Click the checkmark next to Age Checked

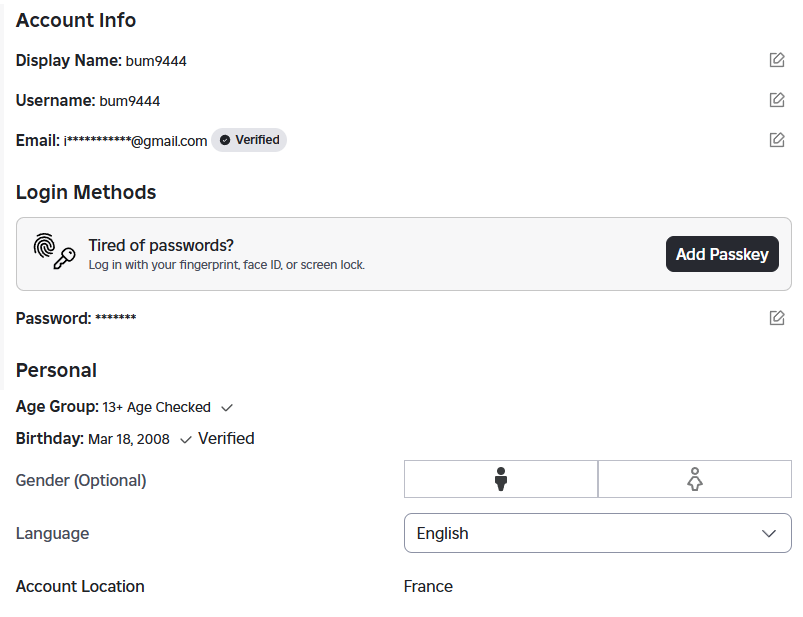pyautogui.click(x=227, y=407)
